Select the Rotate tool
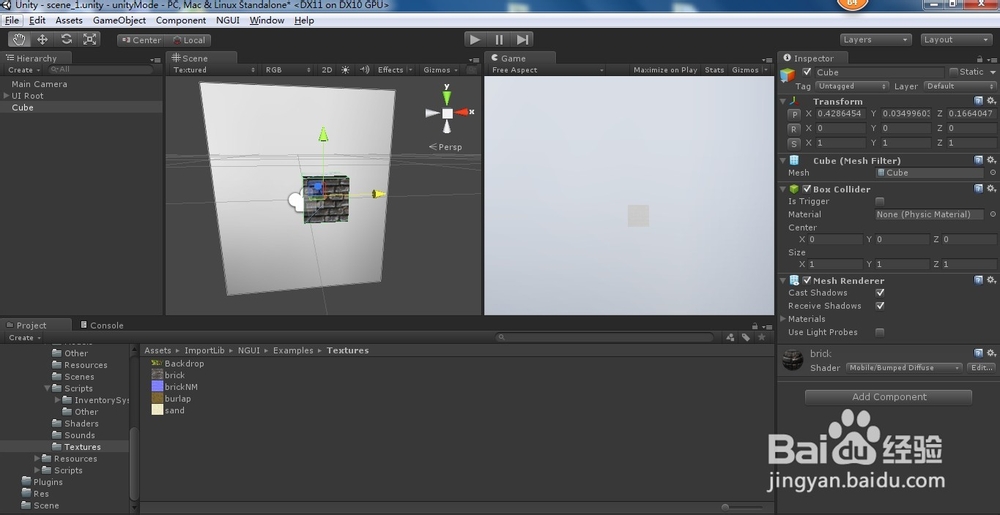 click(66, 40)
